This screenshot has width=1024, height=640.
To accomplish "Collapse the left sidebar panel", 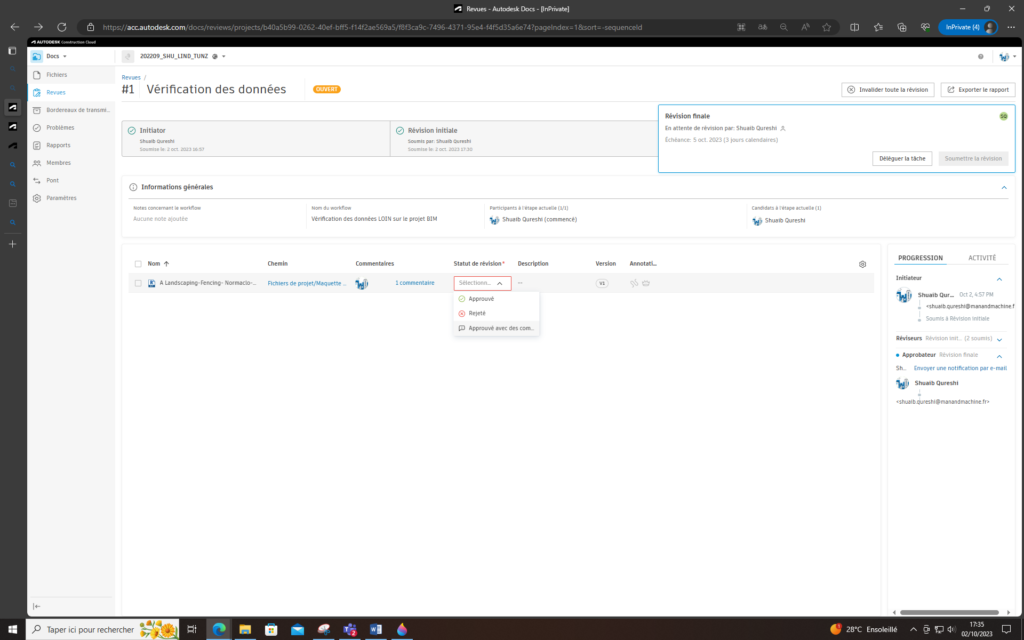I will point(37,606).
